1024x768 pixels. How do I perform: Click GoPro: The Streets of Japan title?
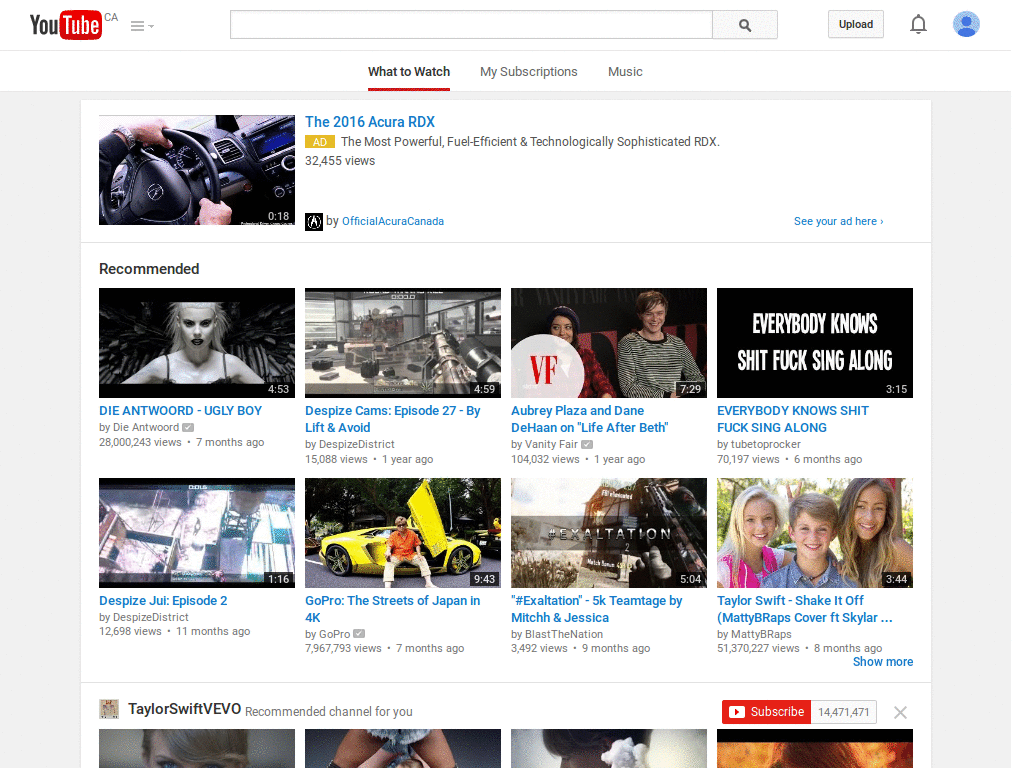click(392, 609)
